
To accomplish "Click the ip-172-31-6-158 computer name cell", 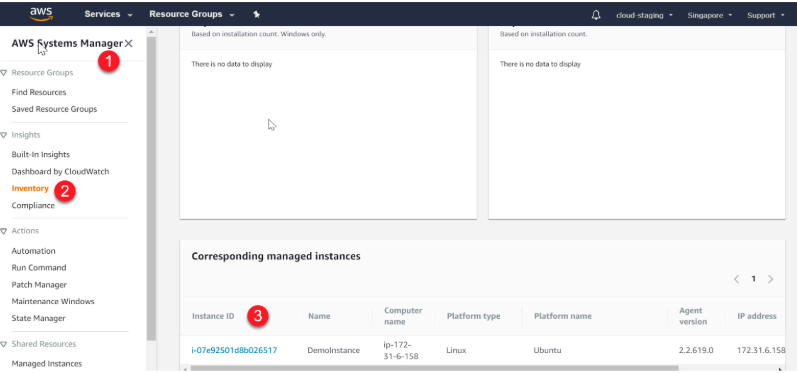I will pos(401,350).
